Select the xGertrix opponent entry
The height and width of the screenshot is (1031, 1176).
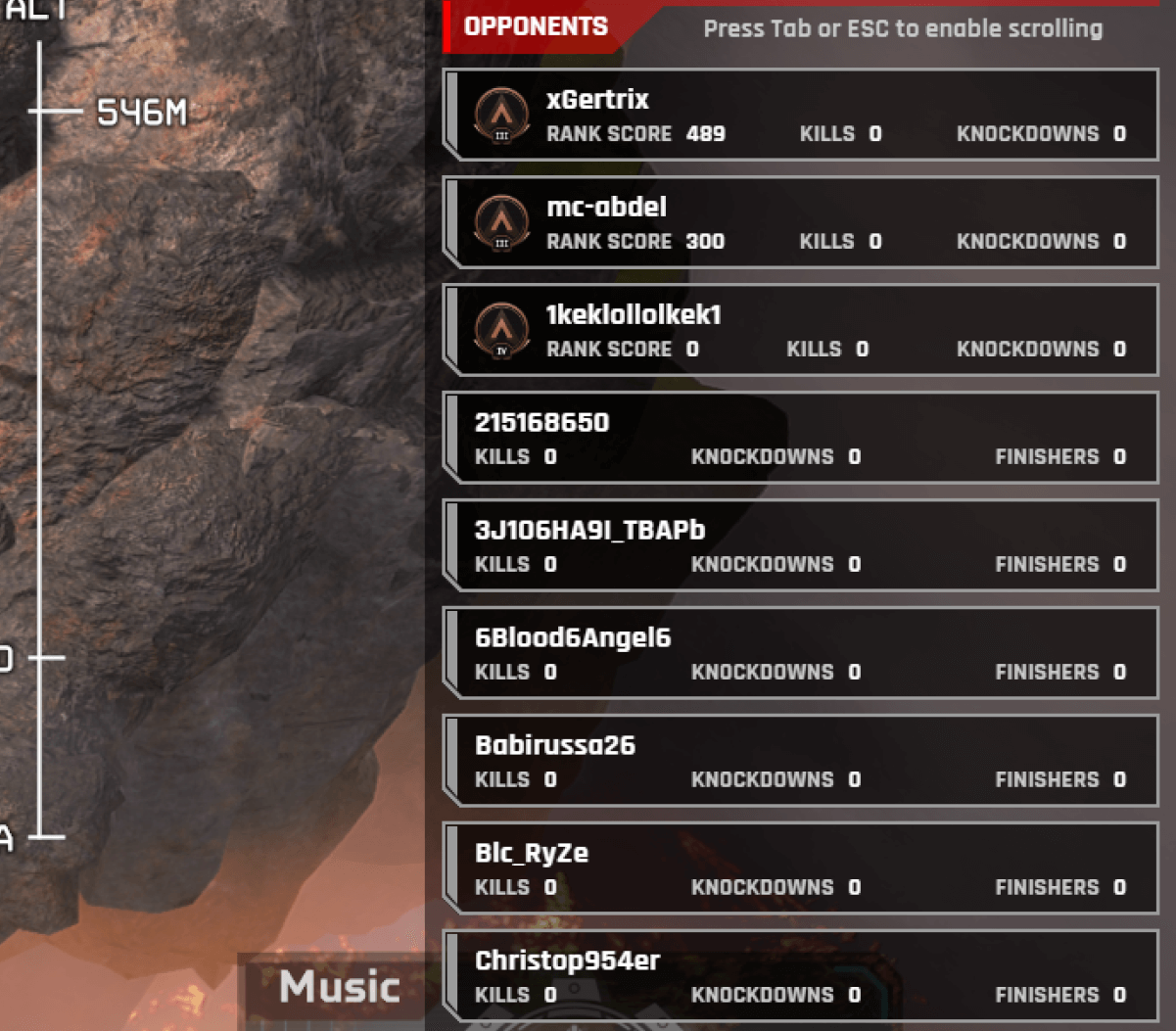800,116
